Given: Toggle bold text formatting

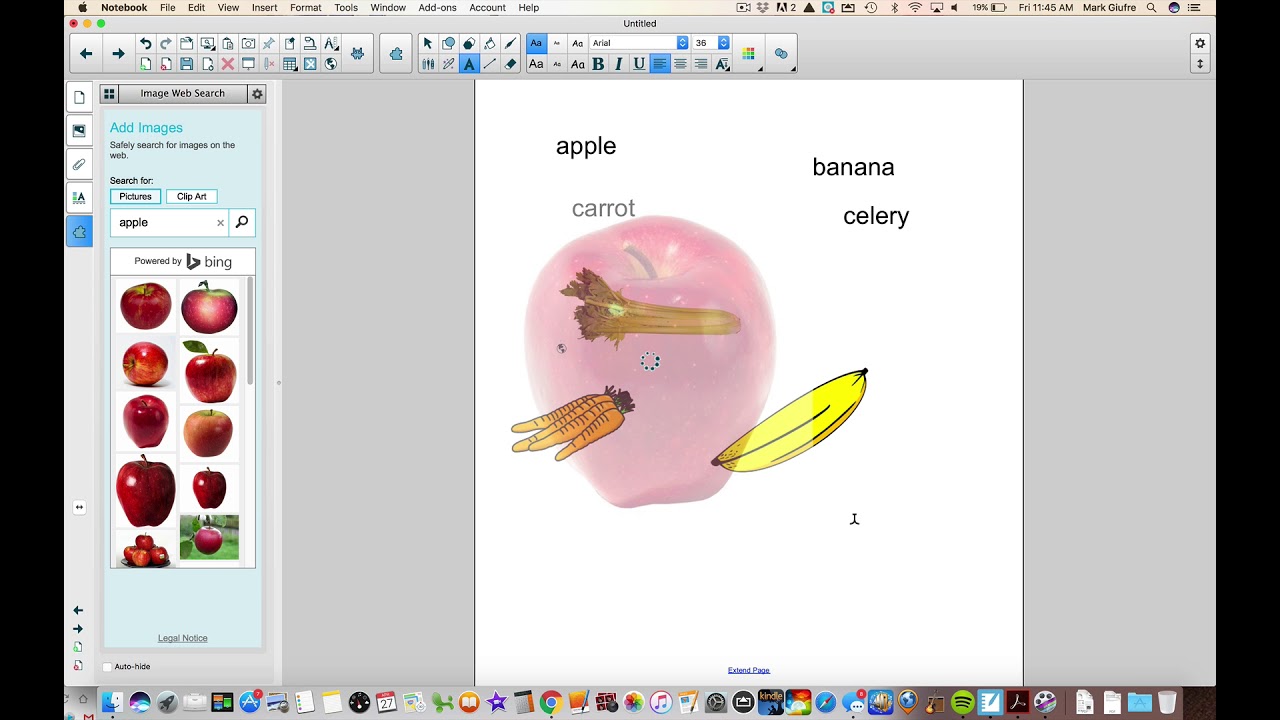Looking at the screenshot, I should click(x=598, y=64).
